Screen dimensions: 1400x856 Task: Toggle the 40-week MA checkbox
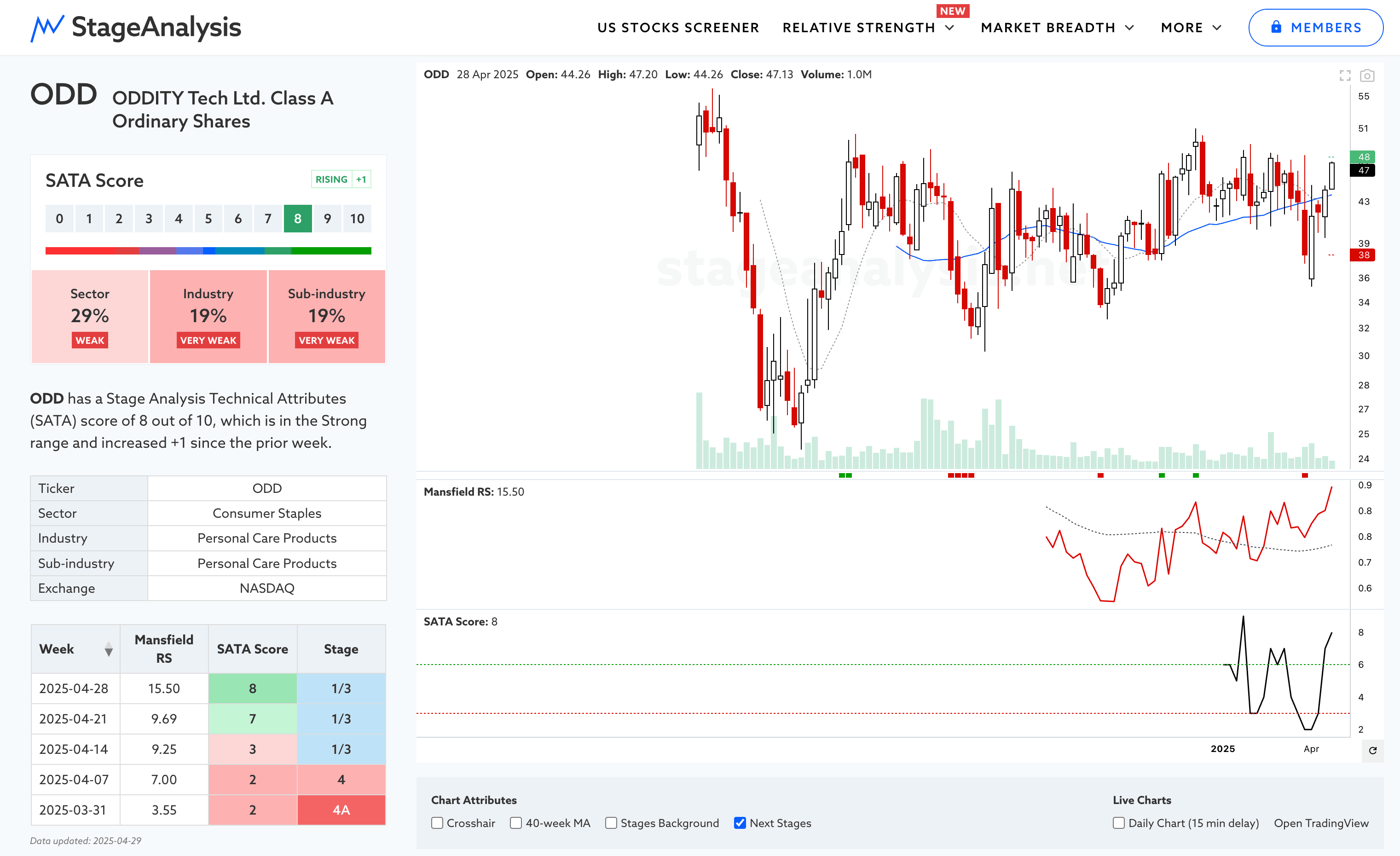pos(516,823)
